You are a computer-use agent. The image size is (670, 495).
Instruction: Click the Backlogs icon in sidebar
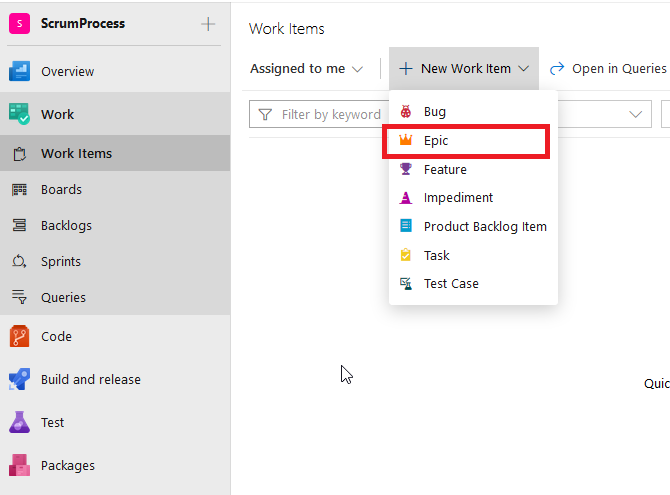point(19,226)
